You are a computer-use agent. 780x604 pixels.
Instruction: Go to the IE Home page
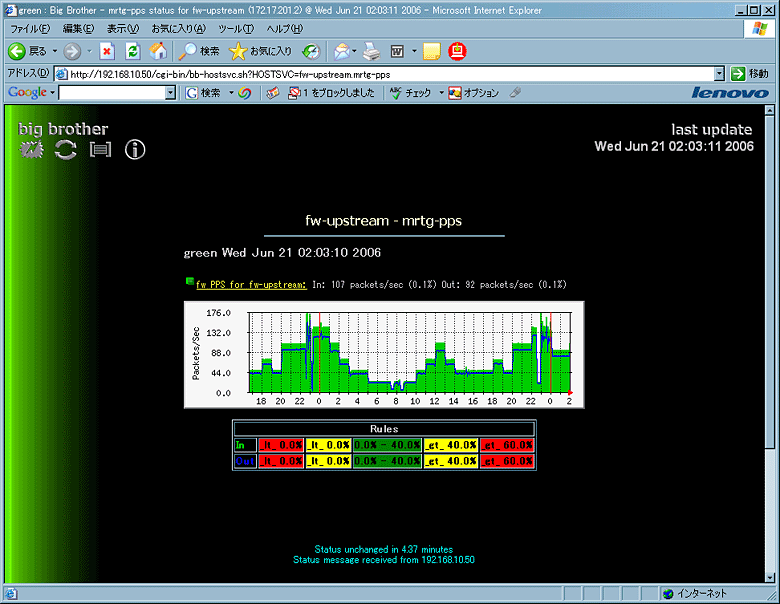158,51
